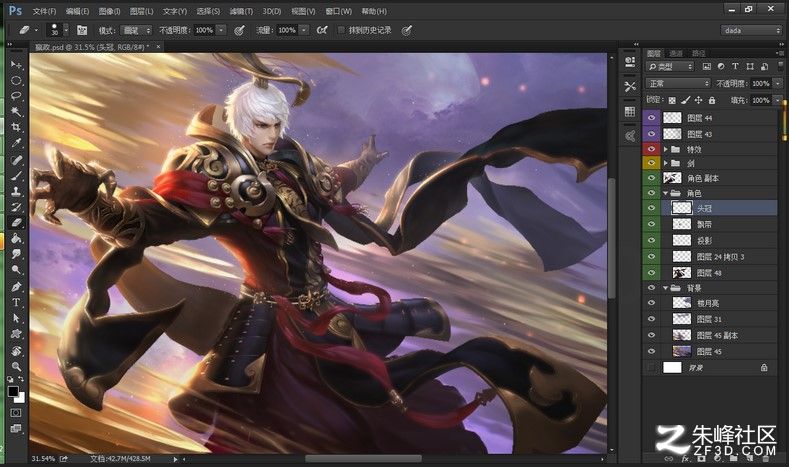Open the 窗口(W) menu
Screen dimensions: 789x467
point(338,11)
